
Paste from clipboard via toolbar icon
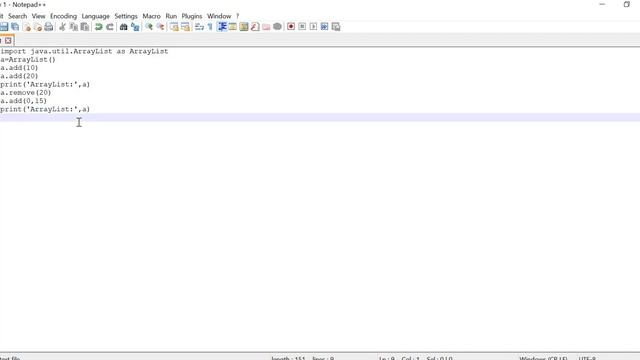(85, 27)
